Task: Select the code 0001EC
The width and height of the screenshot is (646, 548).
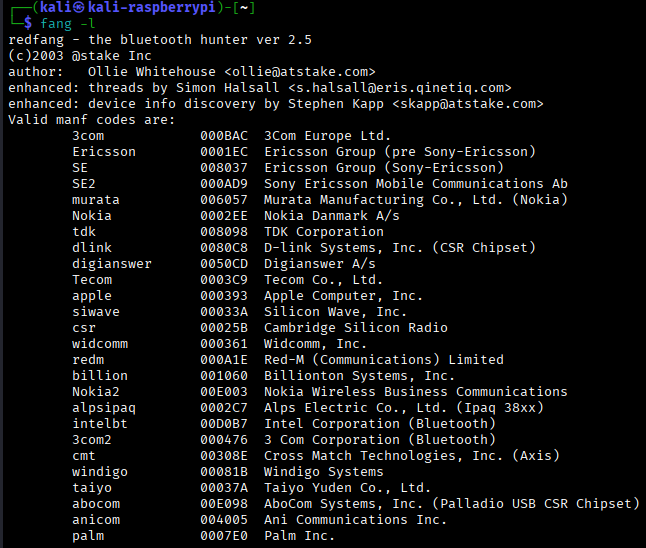Action: pos(224,152)
